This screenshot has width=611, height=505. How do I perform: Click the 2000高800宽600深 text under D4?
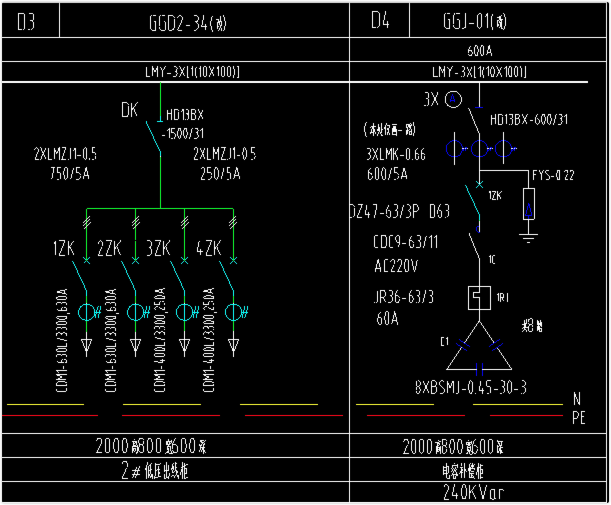[x=453, y=447]
